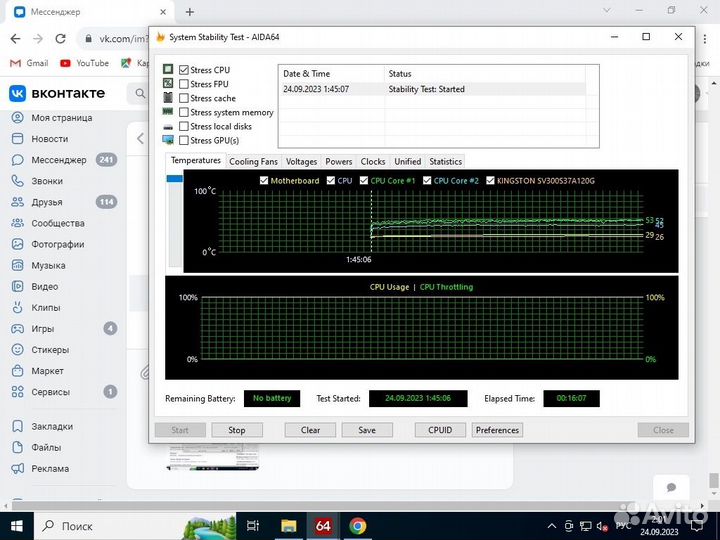This screenshot has height=540, width=720.
Task: Click the Stress CPU chip icon
Action: point(168,69)
